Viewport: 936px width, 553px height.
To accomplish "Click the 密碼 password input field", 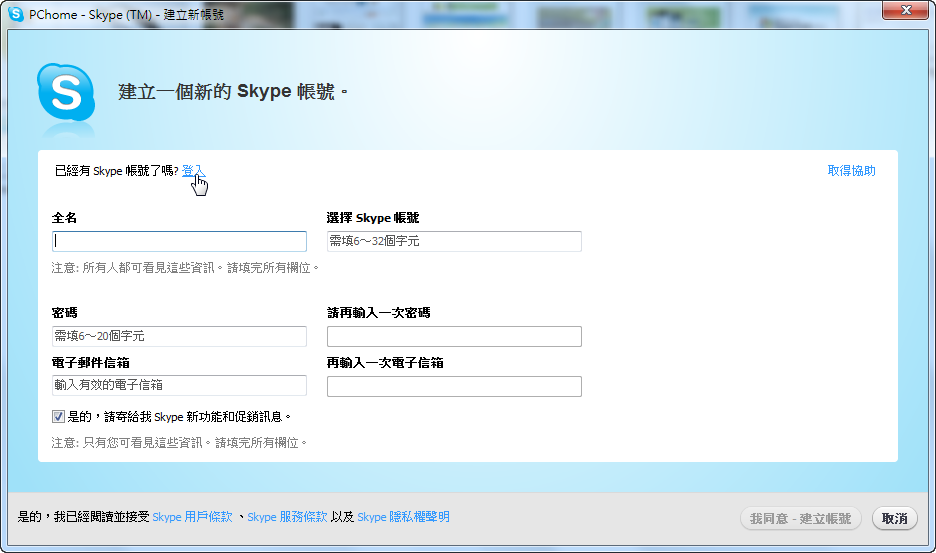I will click(179, 336).
